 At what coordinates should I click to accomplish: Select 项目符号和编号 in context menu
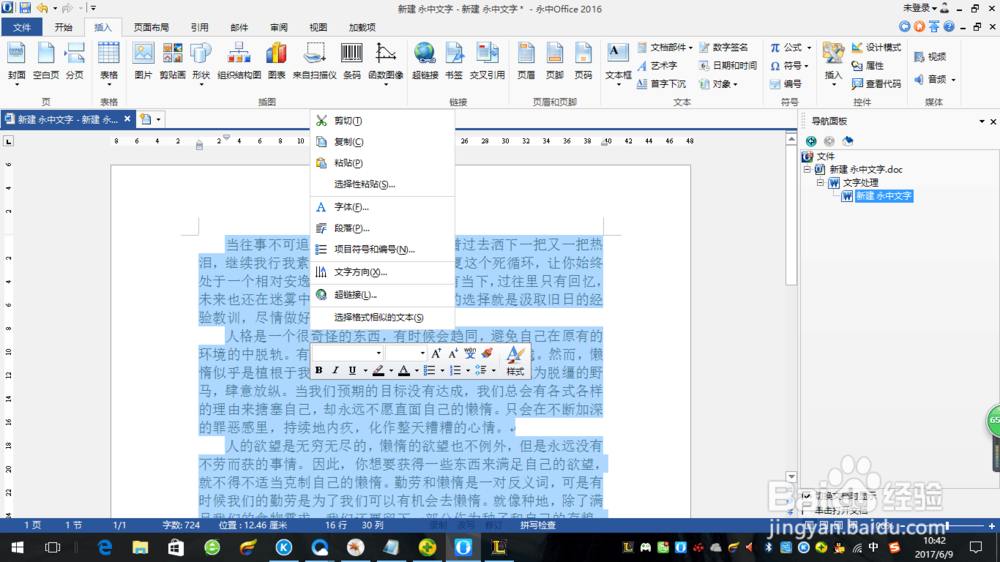pyautogui.click(x=383, y=249)
